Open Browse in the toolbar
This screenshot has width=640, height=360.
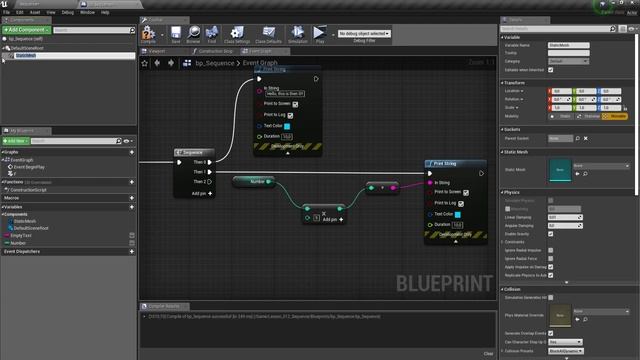[x=193, y=34]
